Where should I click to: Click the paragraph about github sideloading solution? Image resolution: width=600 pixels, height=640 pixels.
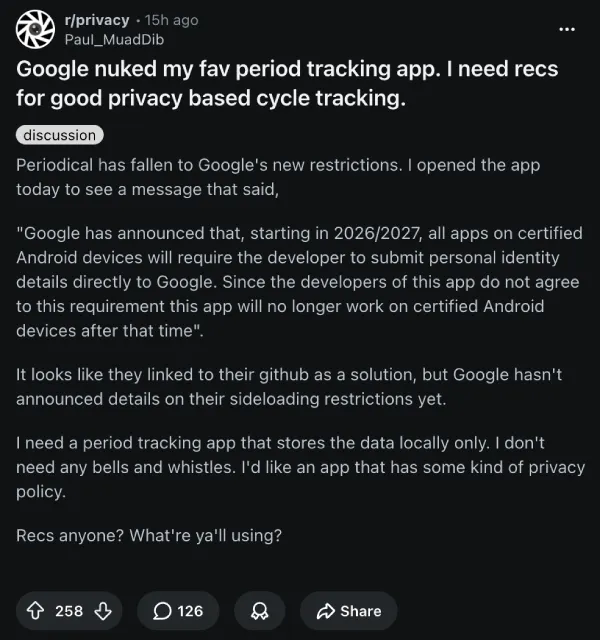290,387
